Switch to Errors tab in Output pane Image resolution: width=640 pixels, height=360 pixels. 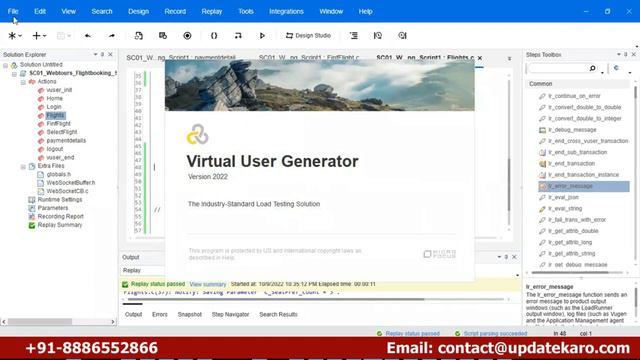tap(160, 314)
